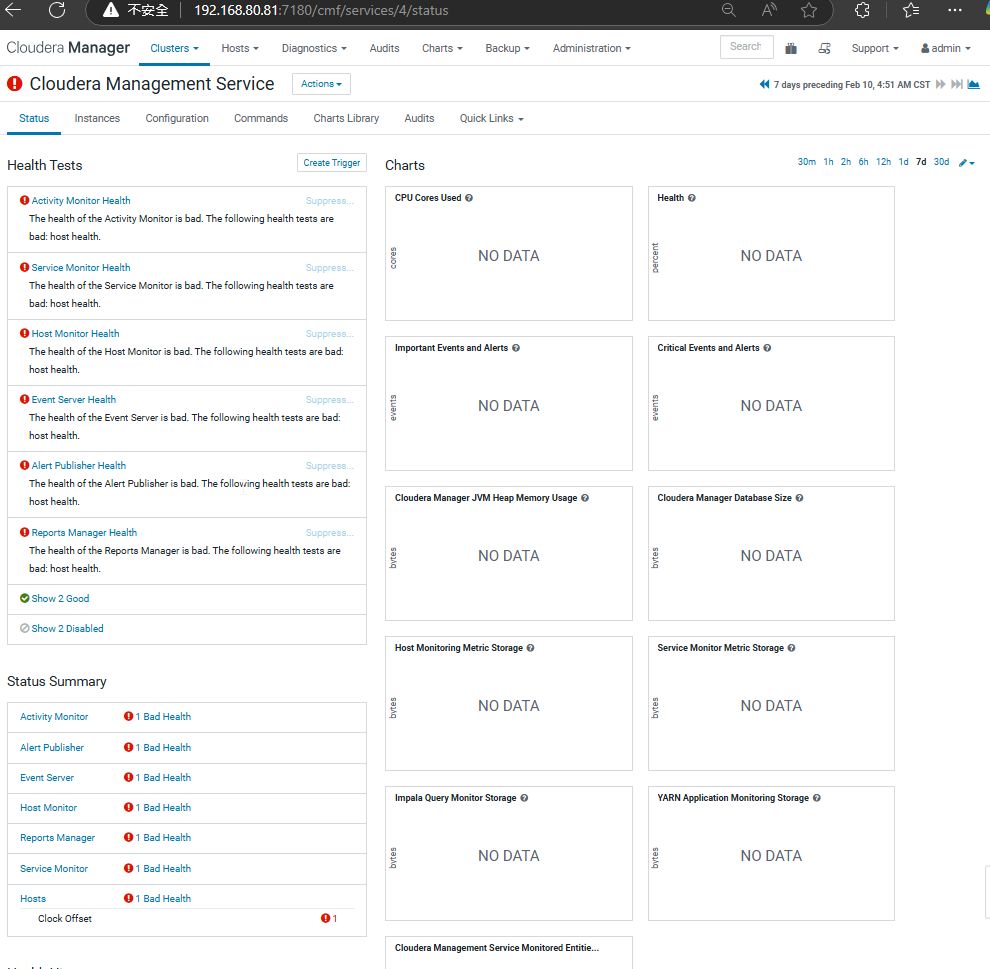990x969 pixels.
Task: Expand the Charts menu in top navigation
Action: [x=442, y=48]
